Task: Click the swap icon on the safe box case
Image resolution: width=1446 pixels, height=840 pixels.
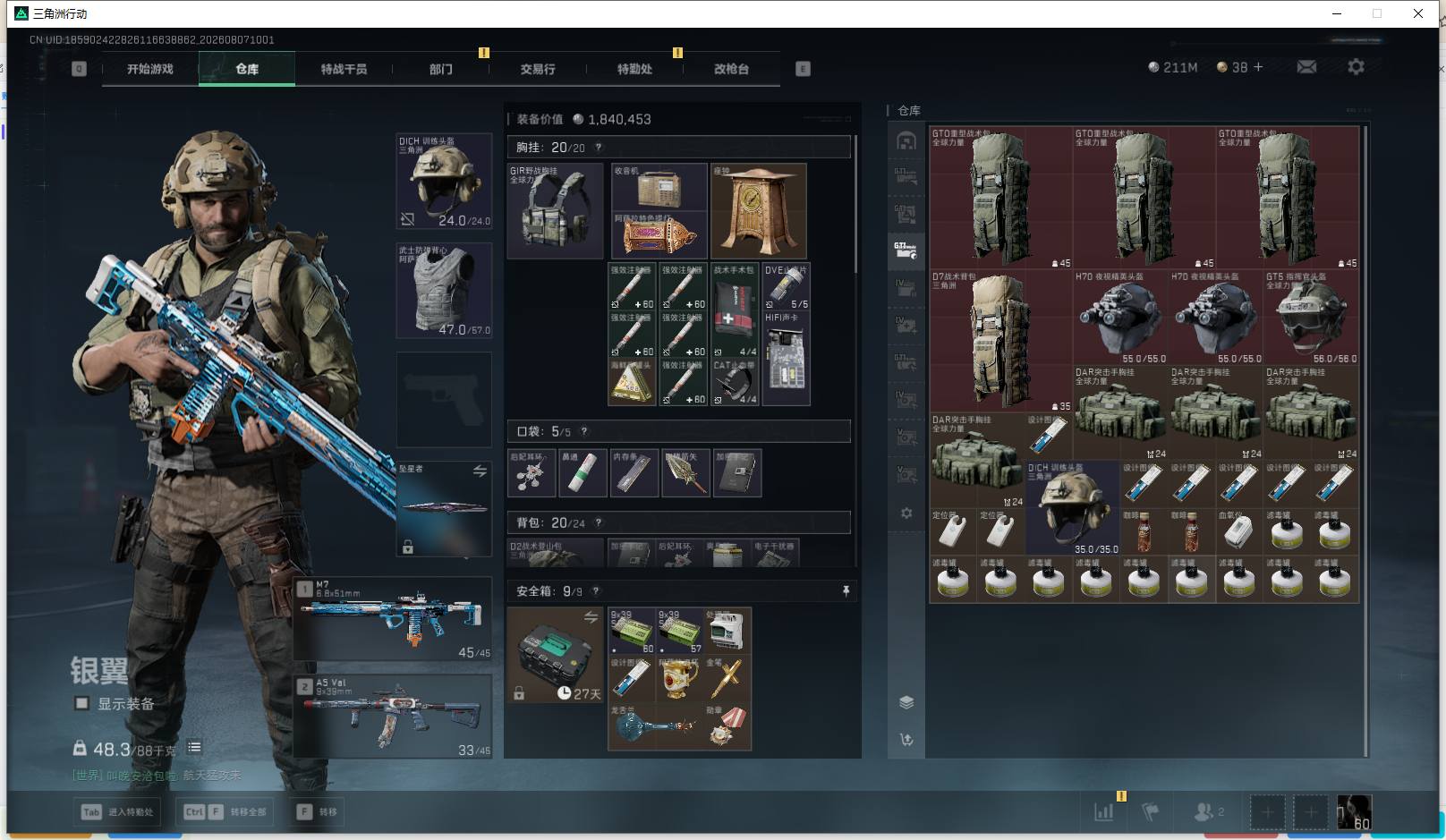Action: [591, 617]
